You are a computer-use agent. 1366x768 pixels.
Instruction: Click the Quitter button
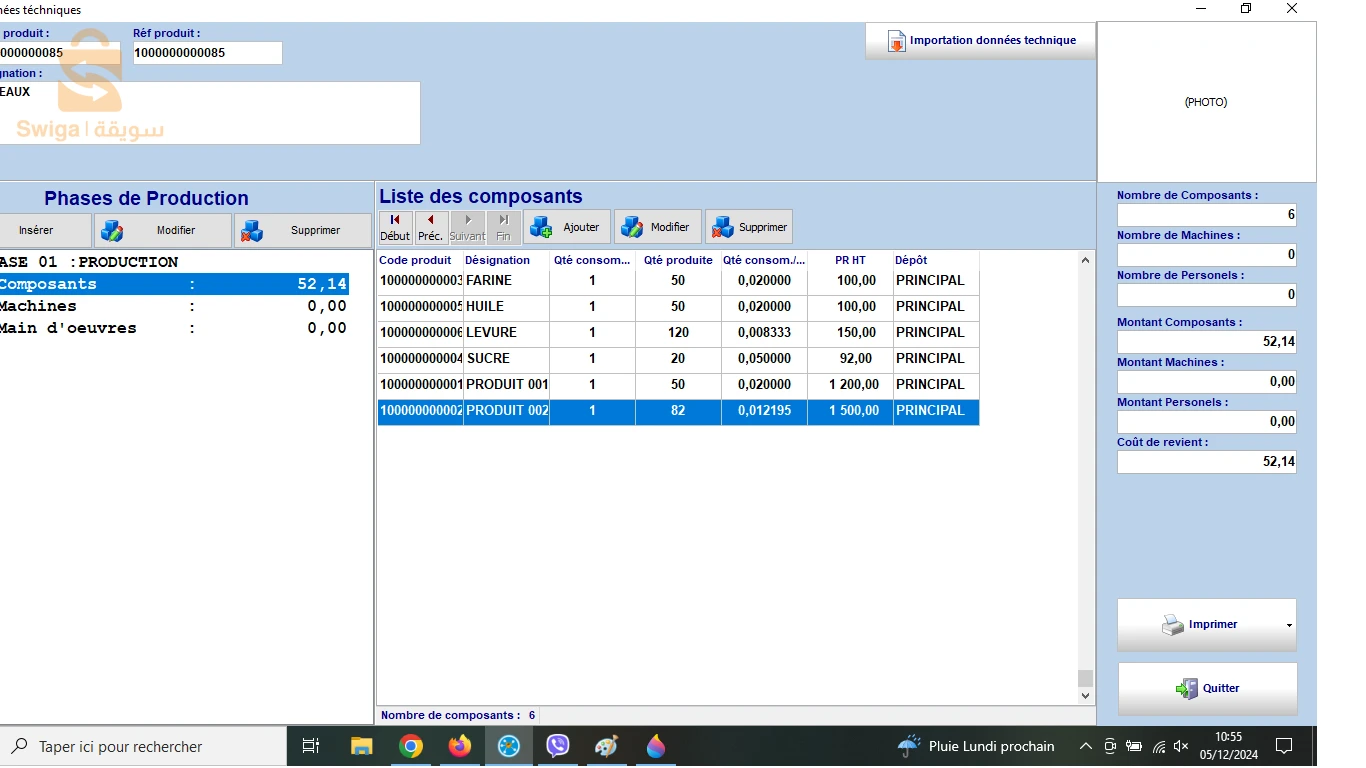[x=1207, y=688]
